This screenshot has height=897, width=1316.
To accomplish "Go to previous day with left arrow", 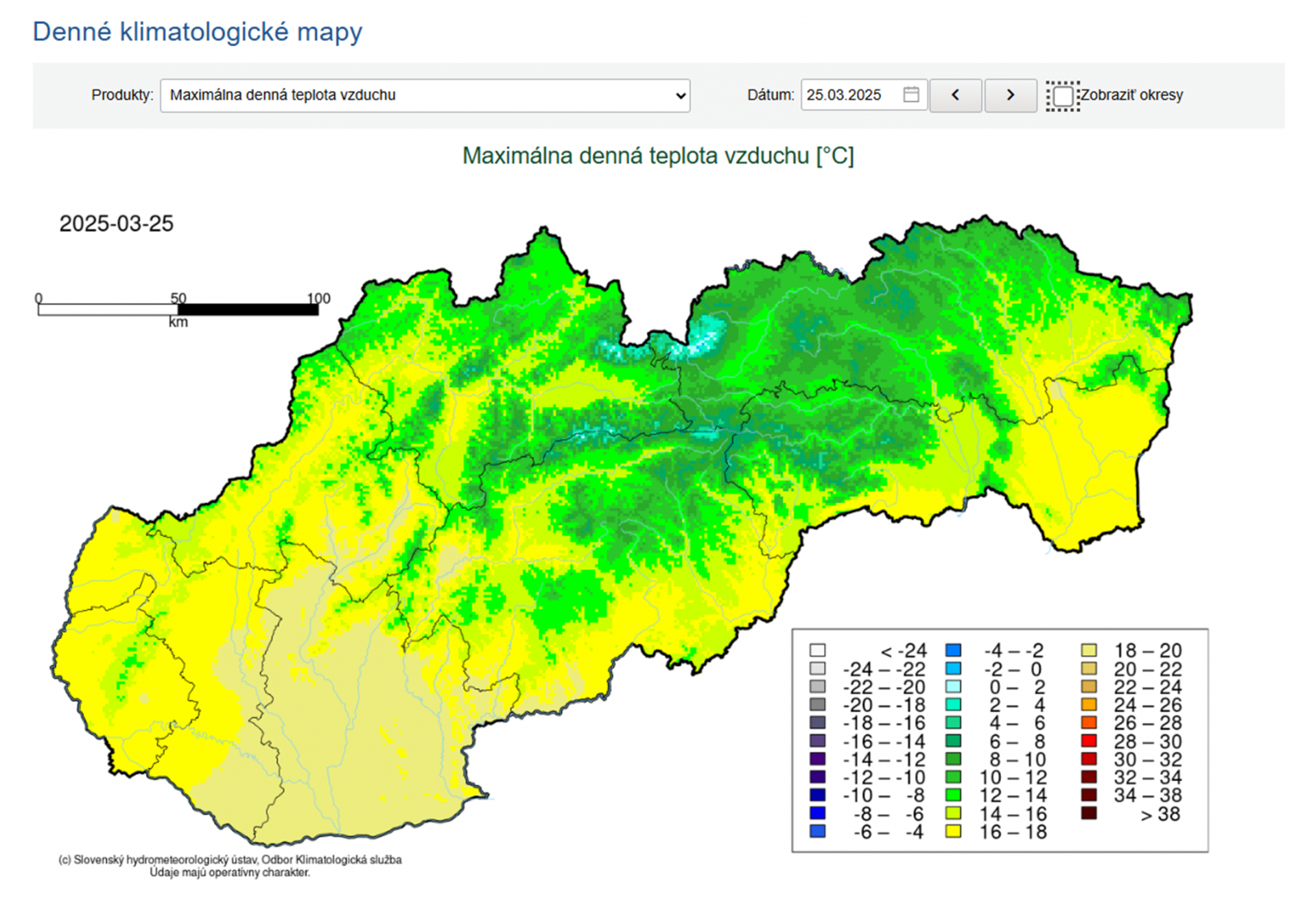I will click(955, 95).
